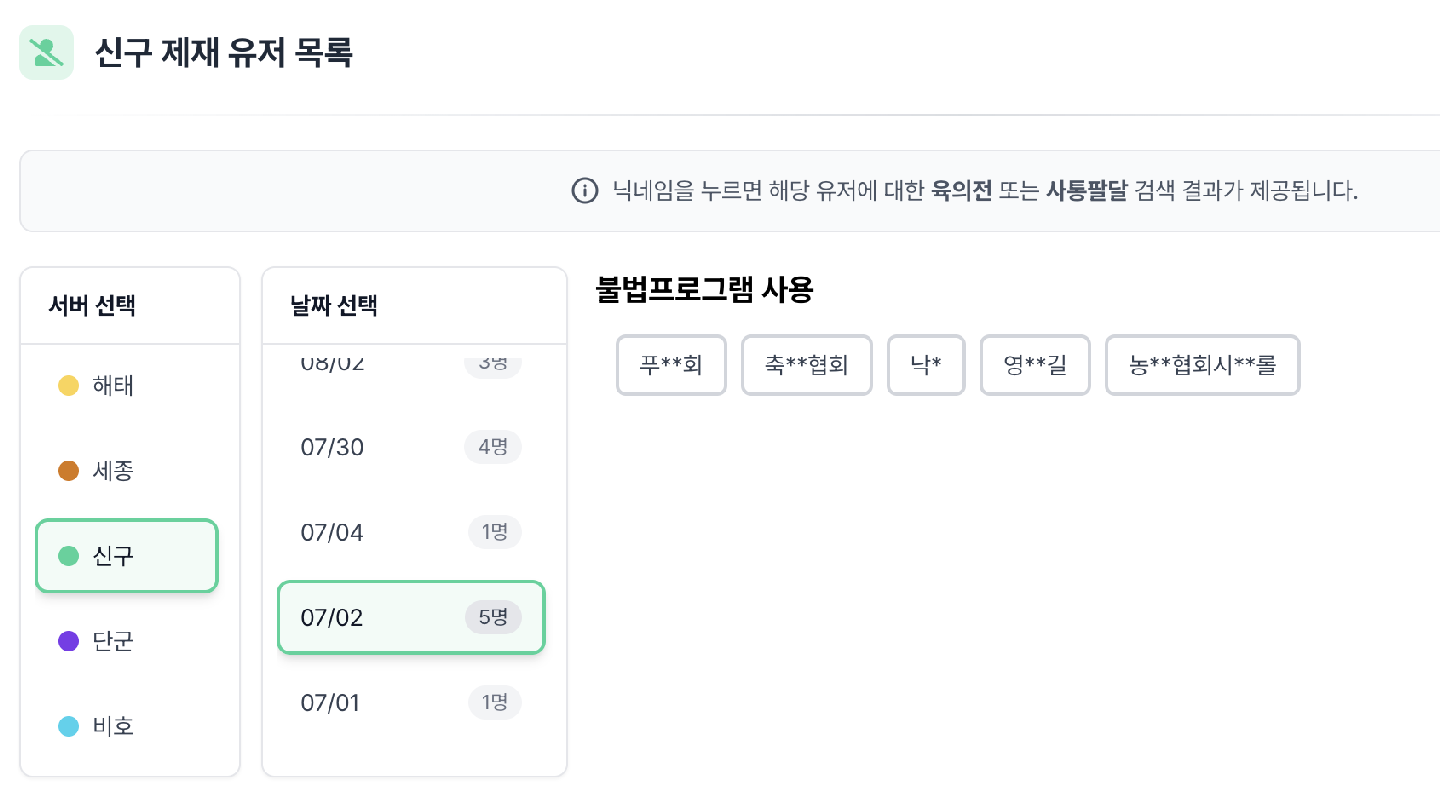Click nickname 농**협회시**롤
This screenshot has width=1440, height=794.
[x=1203, y=365]
